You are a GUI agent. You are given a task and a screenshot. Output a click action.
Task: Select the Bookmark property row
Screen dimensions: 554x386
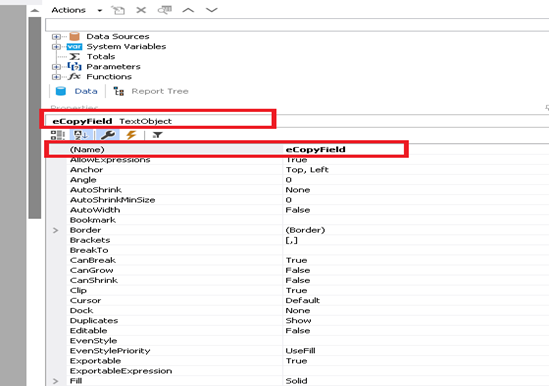coord(307,220)
